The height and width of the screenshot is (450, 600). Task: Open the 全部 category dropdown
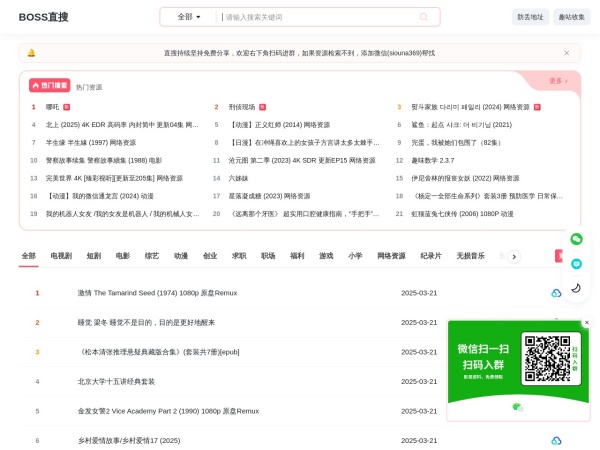[188, 17]
